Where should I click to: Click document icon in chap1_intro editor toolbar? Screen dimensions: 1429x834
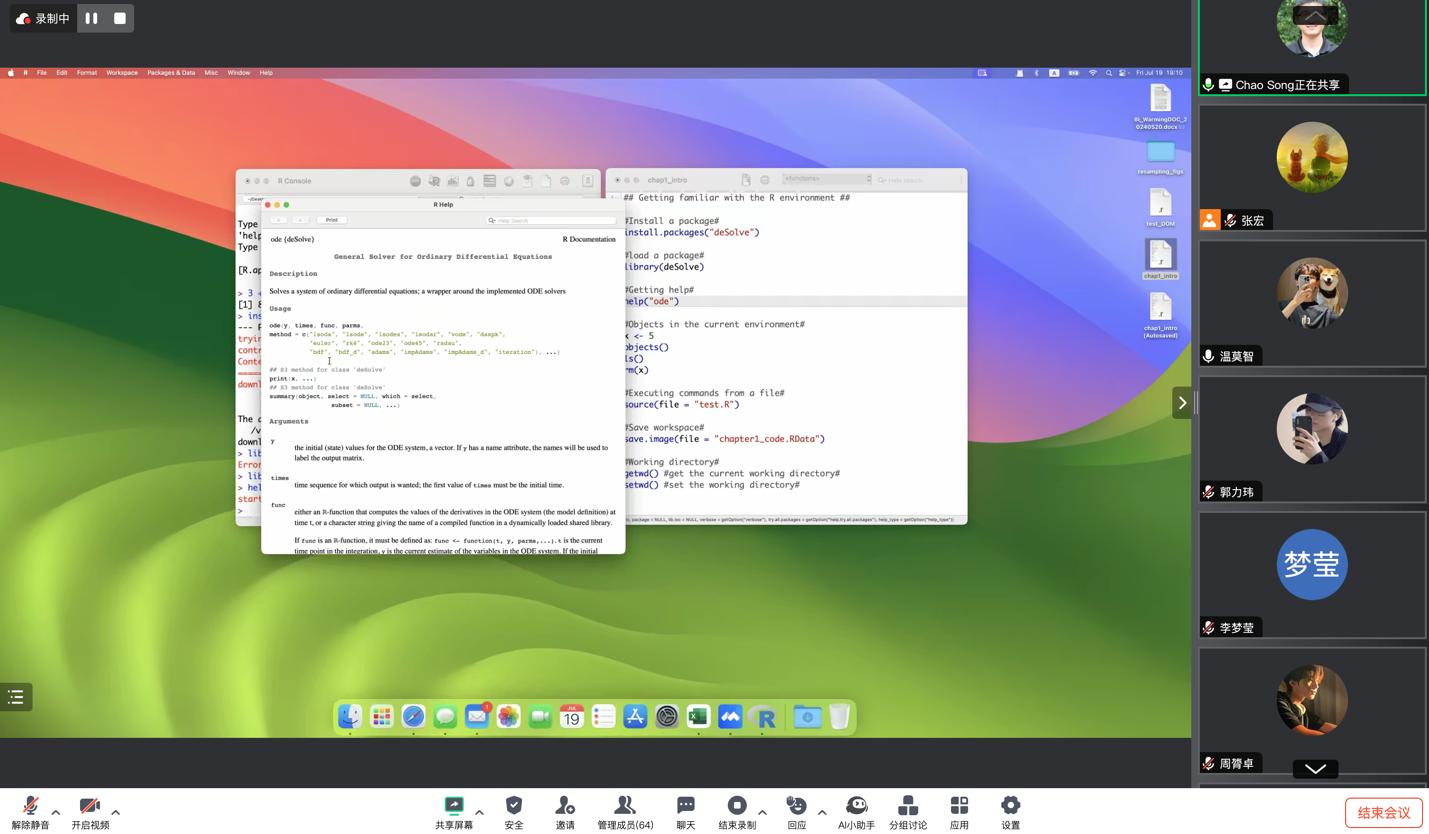pyautogui.click(x=746, y=180)
